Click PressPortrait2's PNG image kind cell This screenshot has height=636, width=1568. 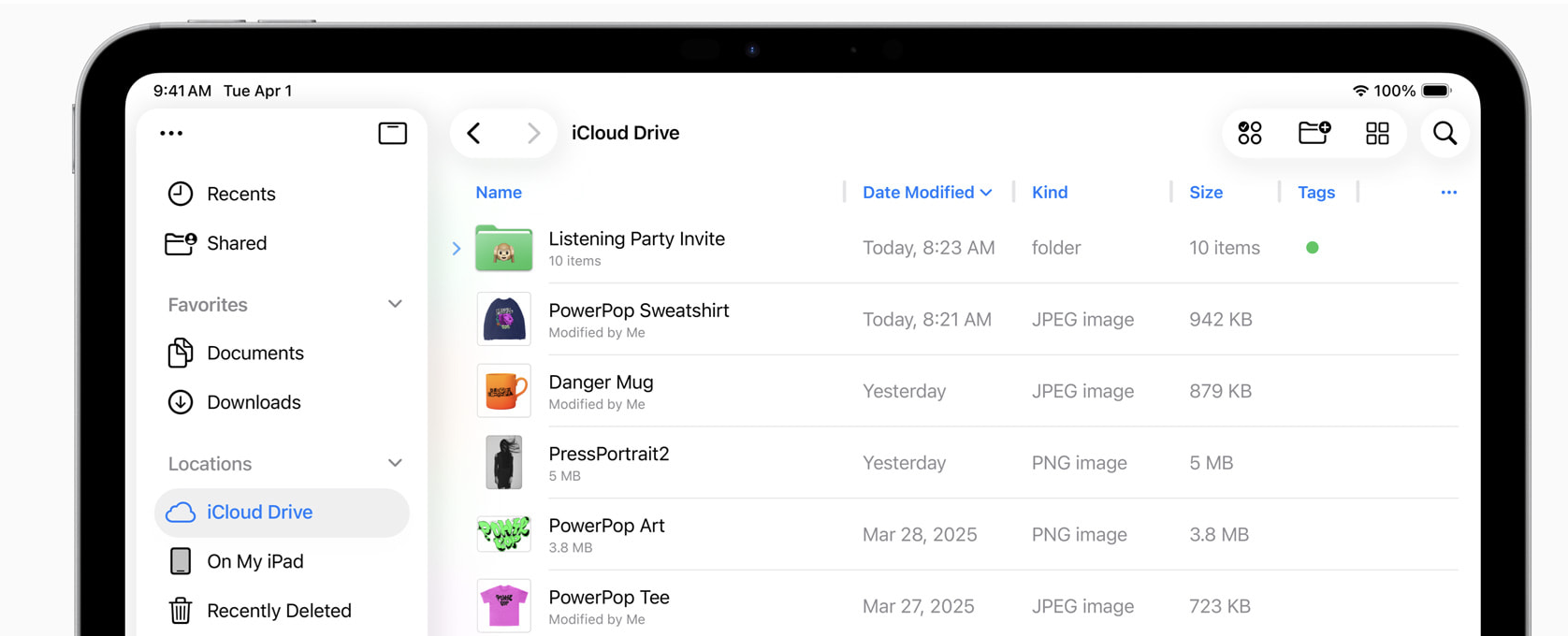click(x=1079, y=463)
